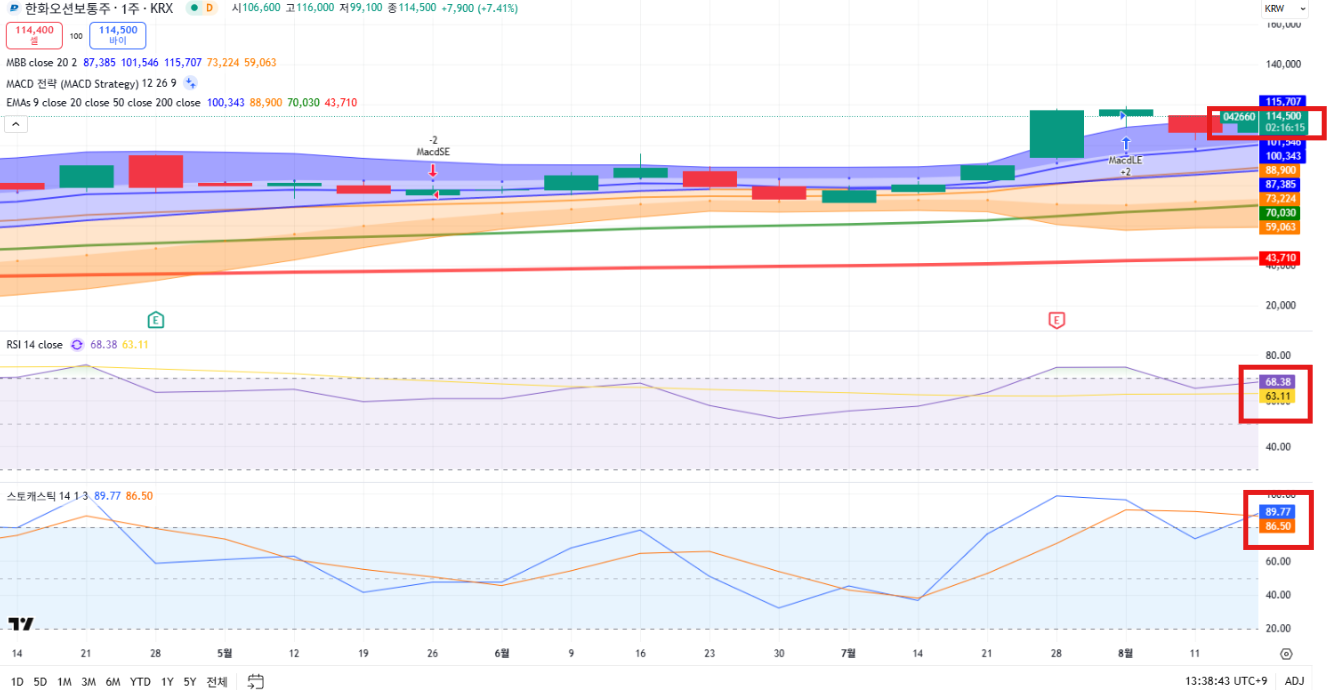This screenshot has width=1327, height=690.
Task: Open the KRW currency dropdown
Action: pos(1285,8)
